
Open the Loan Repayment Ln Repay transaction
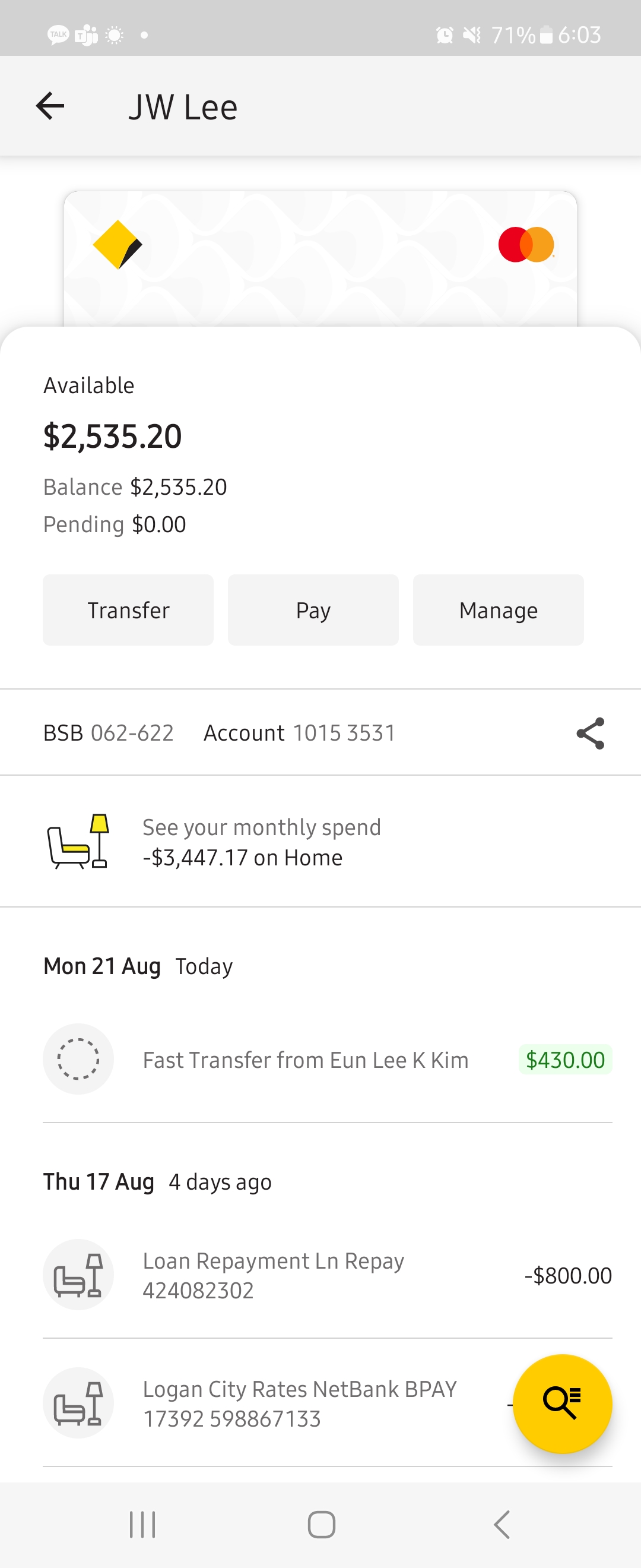[x=274, y=1275]
